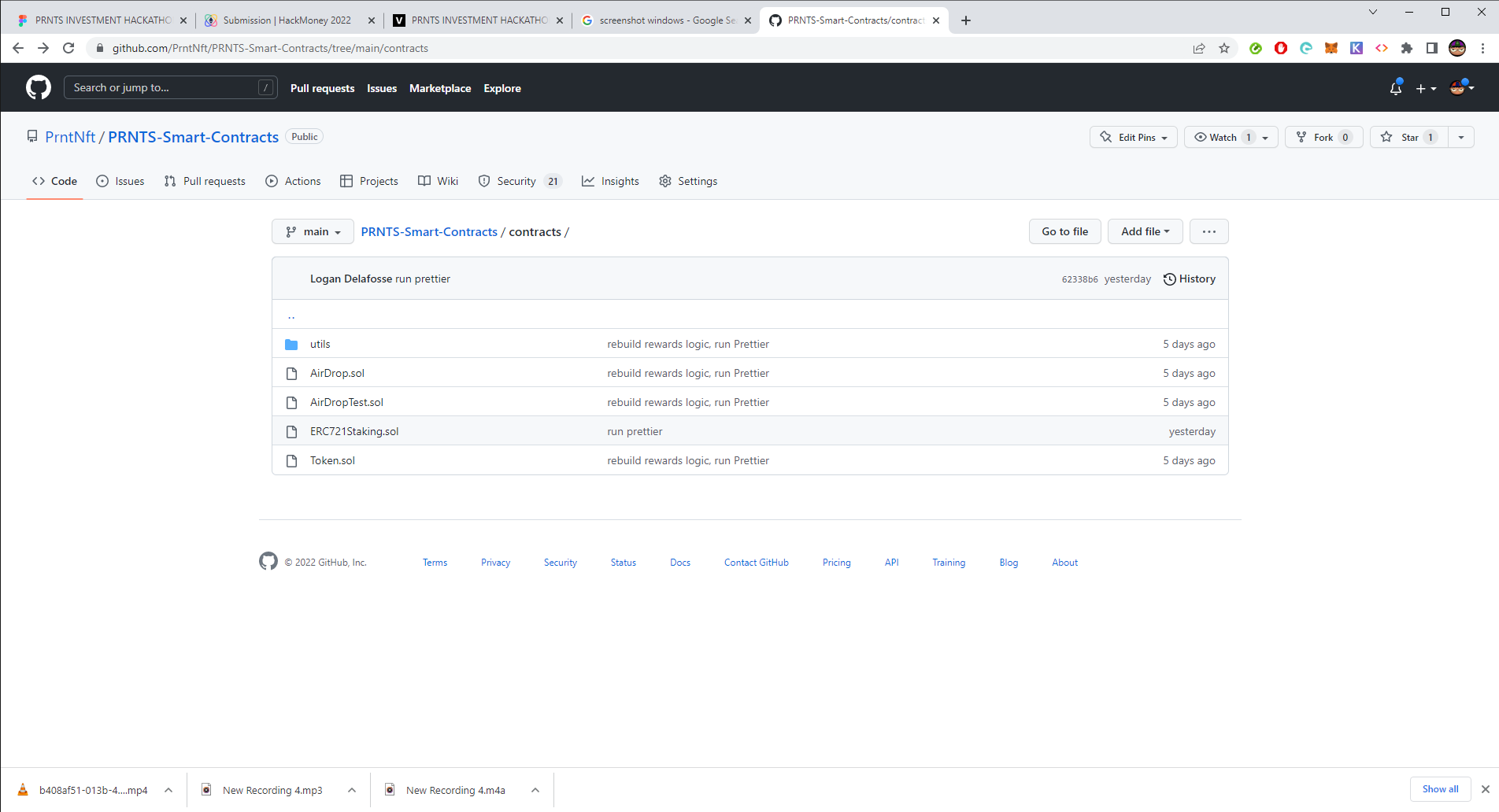The width and height of the screenshot is (1499, 812).
Task: Open the Security tab
Action: (x=520, y=181)
